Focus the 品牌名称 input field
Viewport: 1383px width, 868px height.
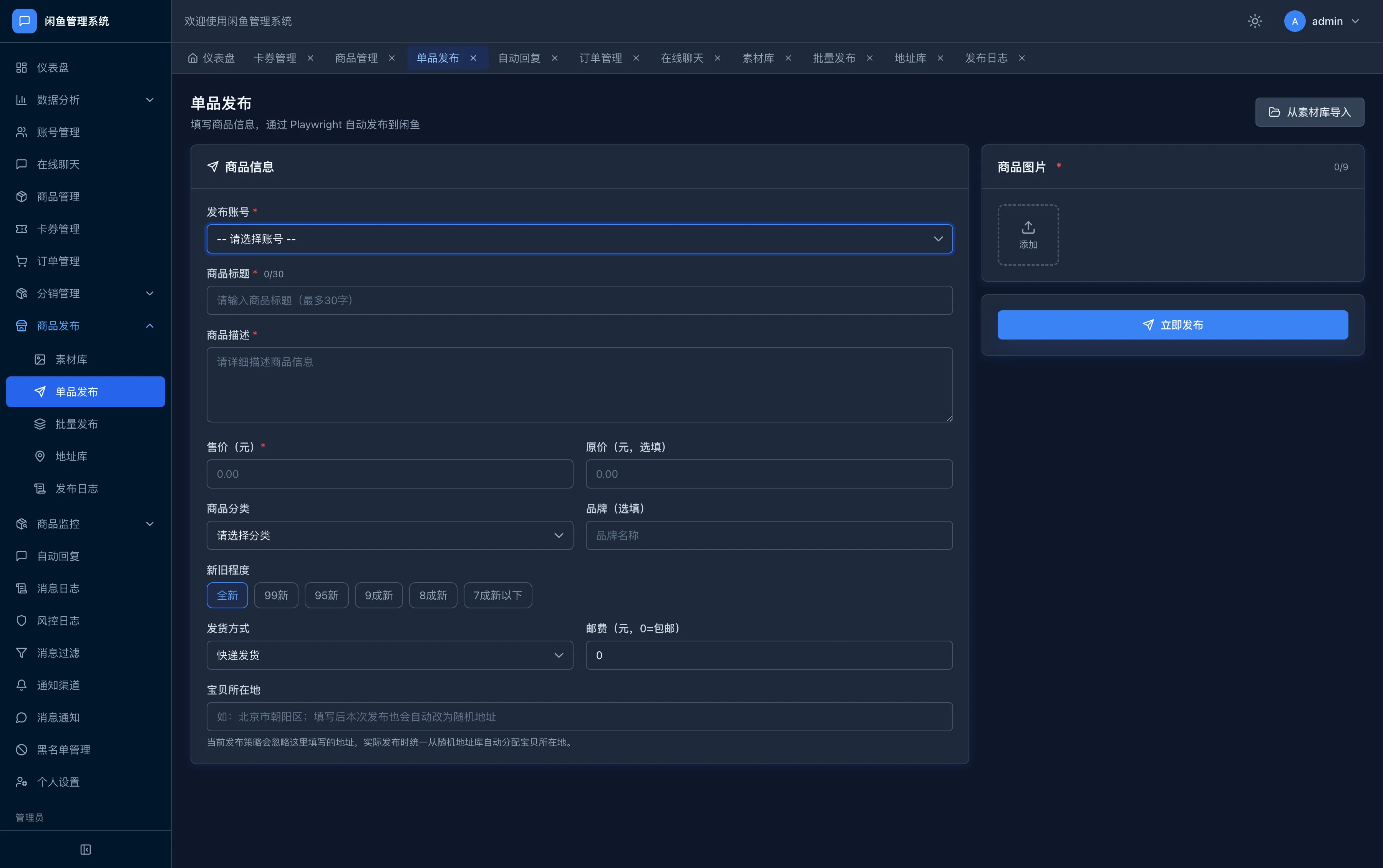click(x=769, y=535)
